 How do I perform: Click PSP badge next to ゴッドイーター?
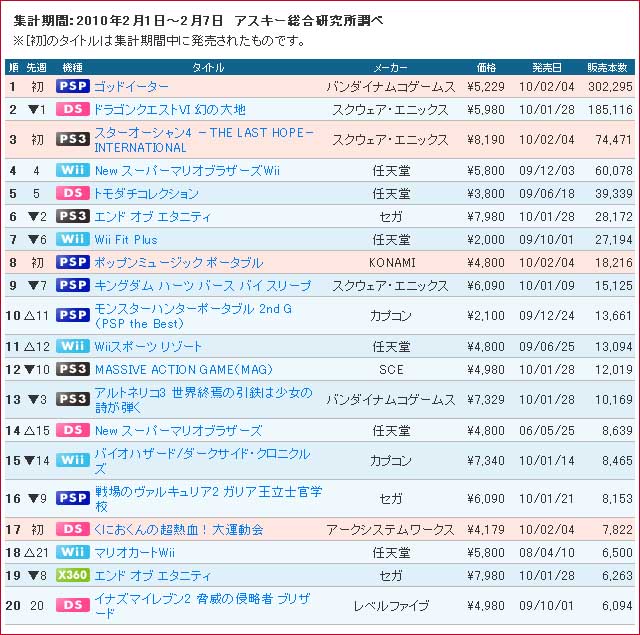pos(73,86)
